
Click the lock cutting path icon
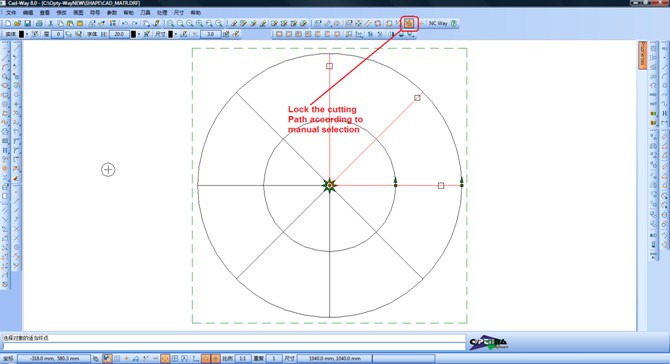click(409, 23)
